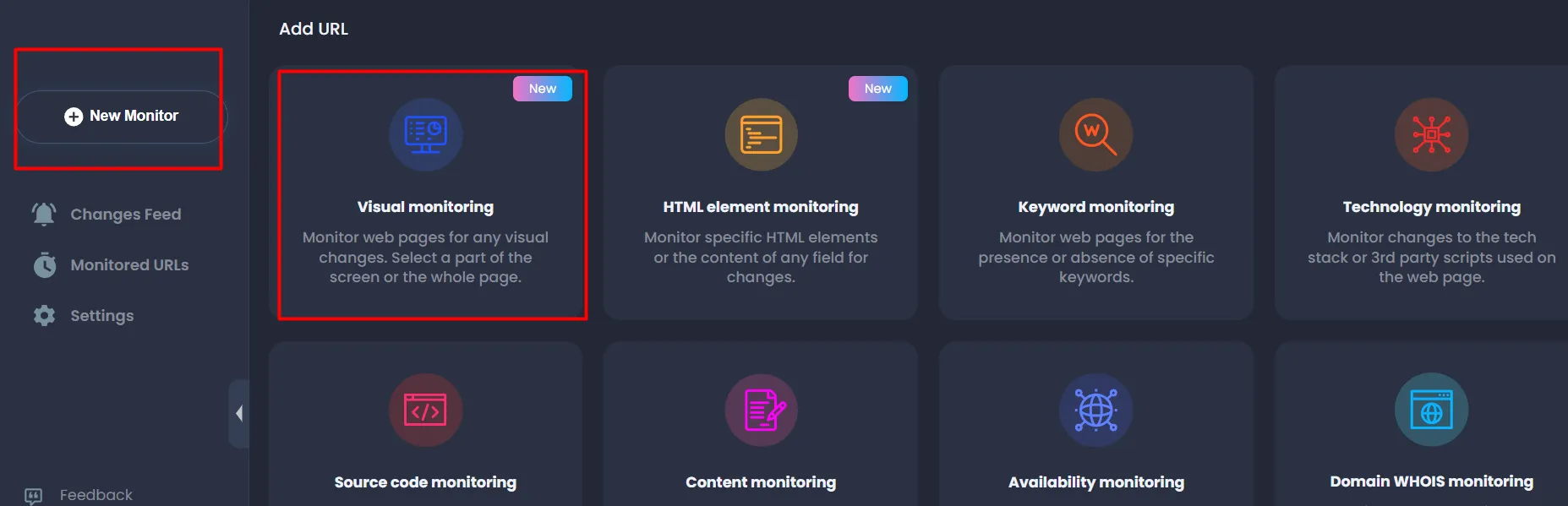Open the Source code monitoring icon
This screenshot has height=506, width=1568.
coord(425,411)
